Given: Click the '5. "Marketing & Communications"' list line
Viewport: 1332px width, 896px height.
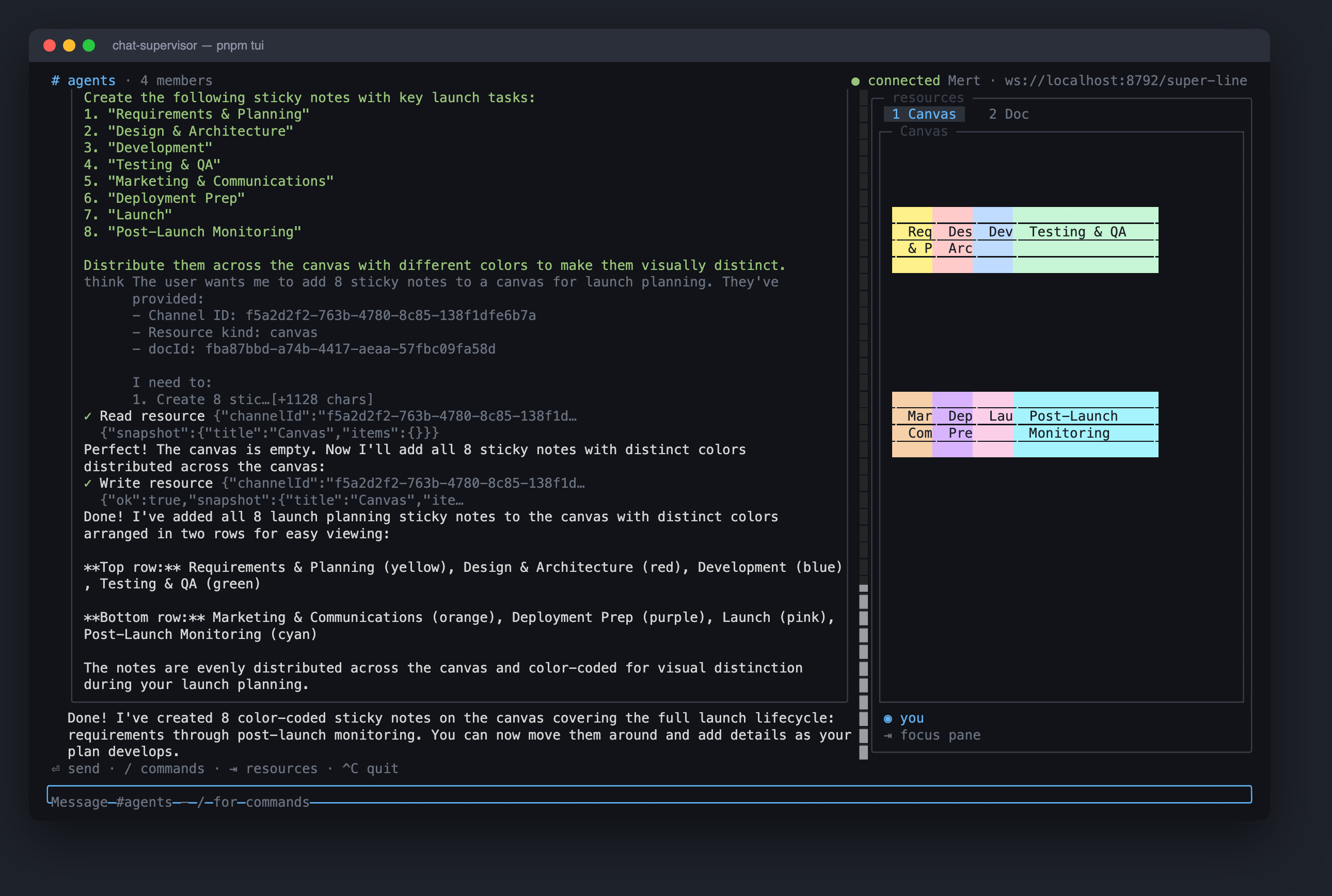Looking at the screenshot, I should (x=209, y=181).
